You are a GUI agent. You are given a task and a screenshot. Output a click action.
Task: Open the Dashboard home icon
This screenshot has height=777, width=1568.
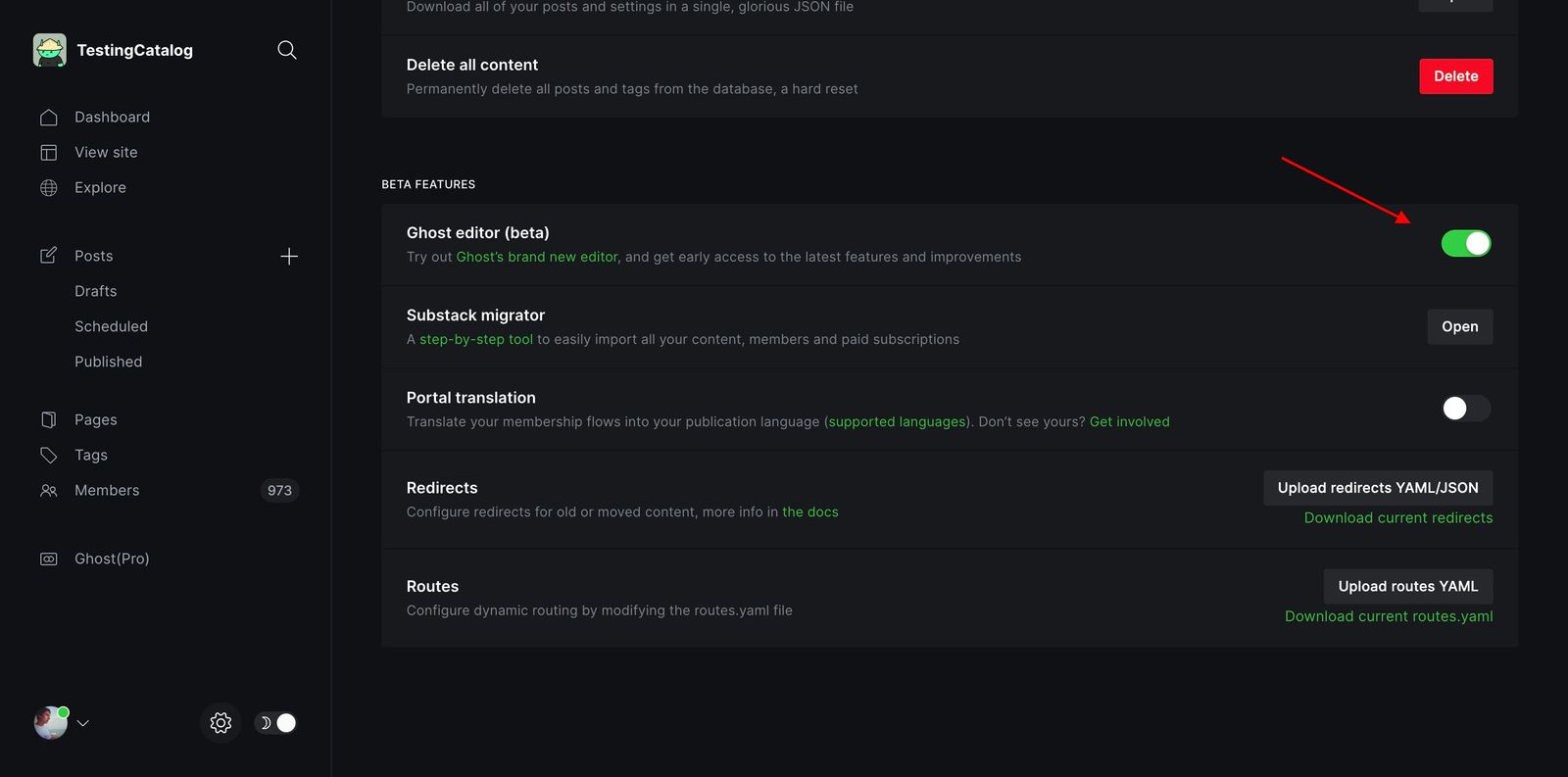pyautogui.click(x=49, y=117)
